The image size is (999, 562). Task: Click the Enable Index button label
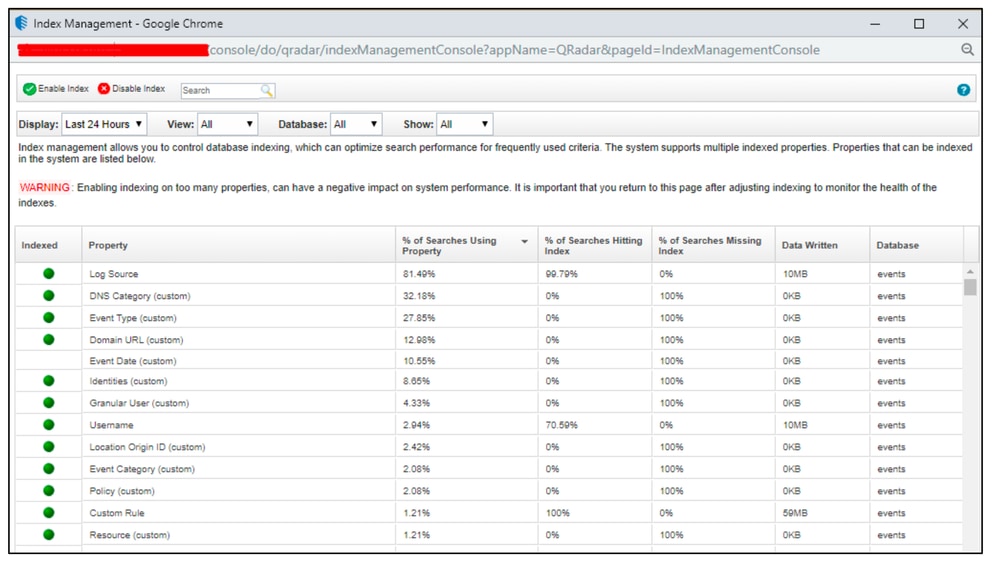[x=63, y=89]
